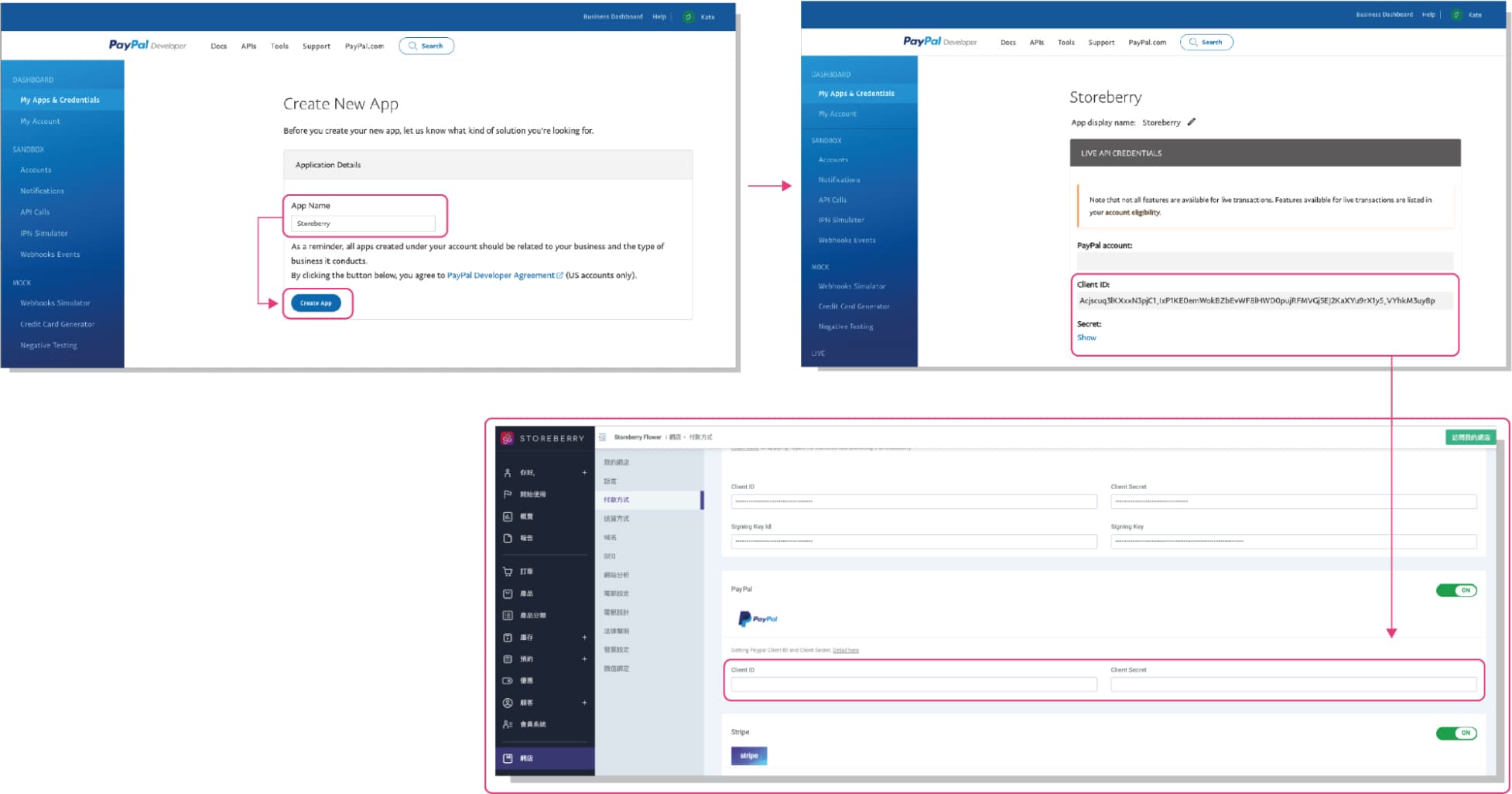This screenshot has width=1512, height=794.
Task: Open the product categories list icon (產品分類)
Action: point(508,615)
